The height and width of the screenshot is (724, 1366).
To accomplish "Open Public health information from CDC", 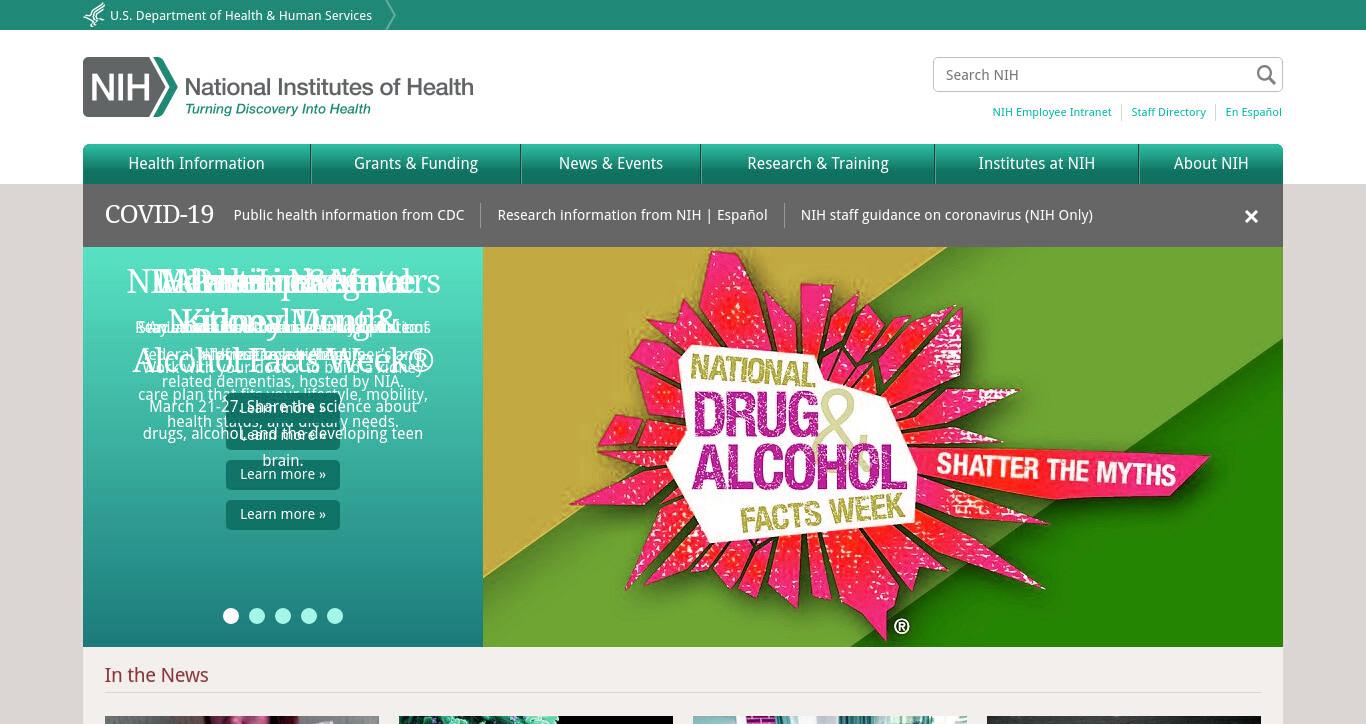I will click(x=348, y=215).
